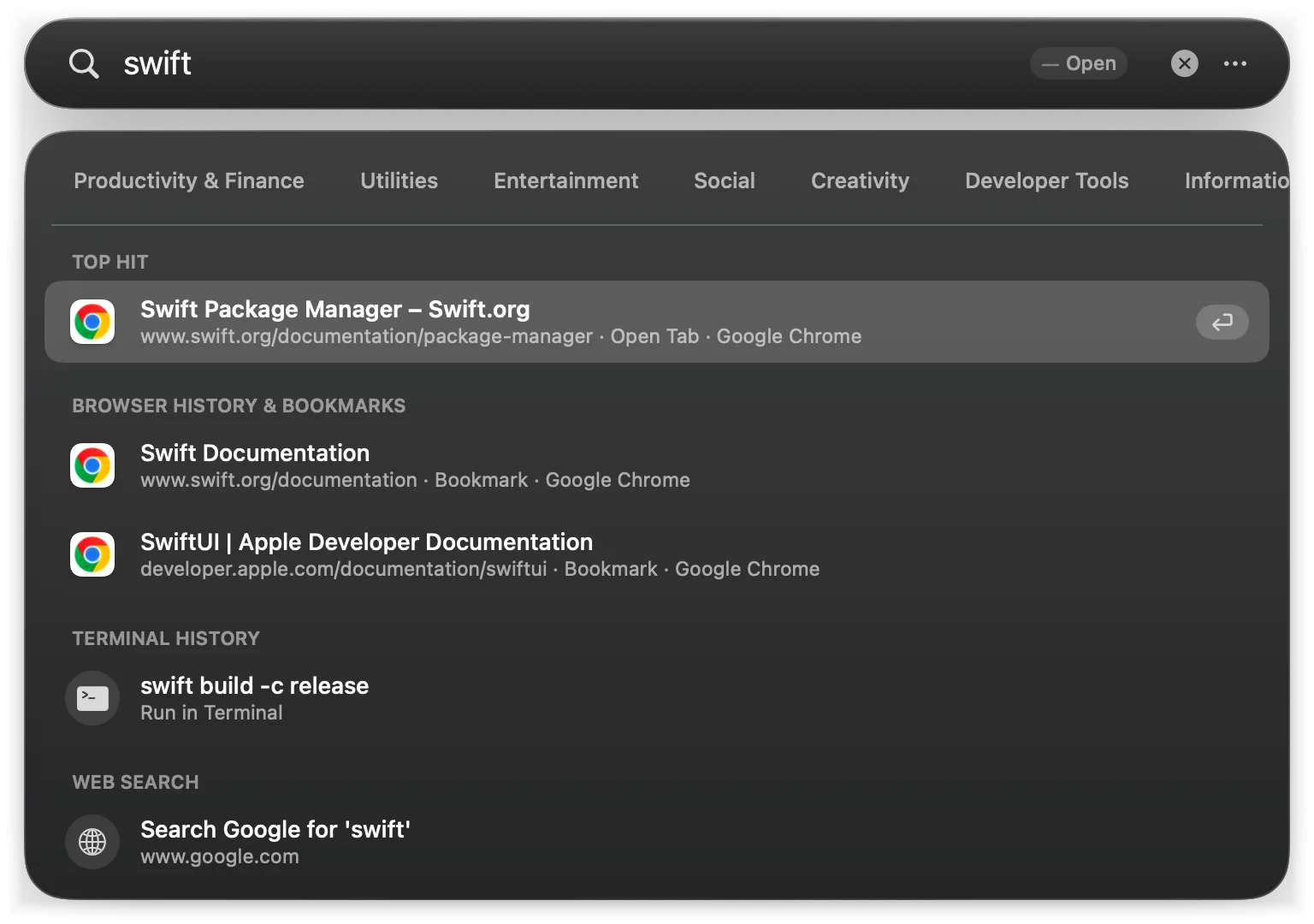1314x924 pixels.
Task: Click the TOP HIT section header
Action: tap(109, 262)
